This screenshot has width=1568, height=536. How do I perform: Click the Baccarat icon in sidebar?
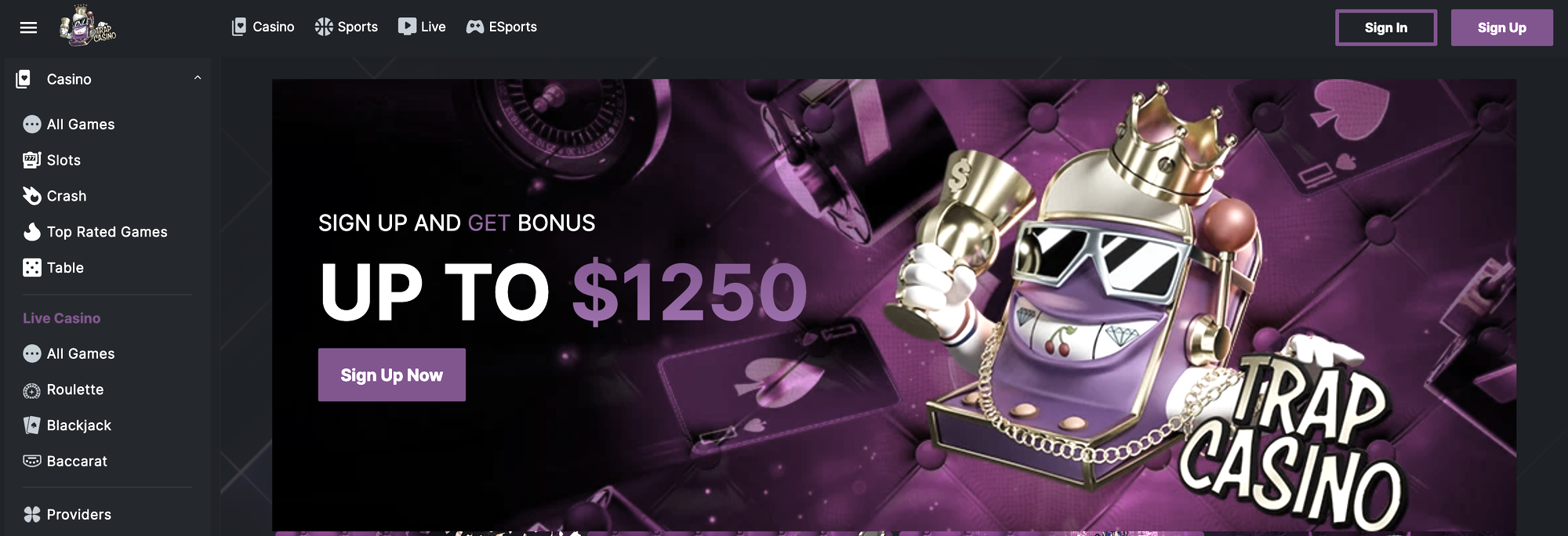coord(31,461)
